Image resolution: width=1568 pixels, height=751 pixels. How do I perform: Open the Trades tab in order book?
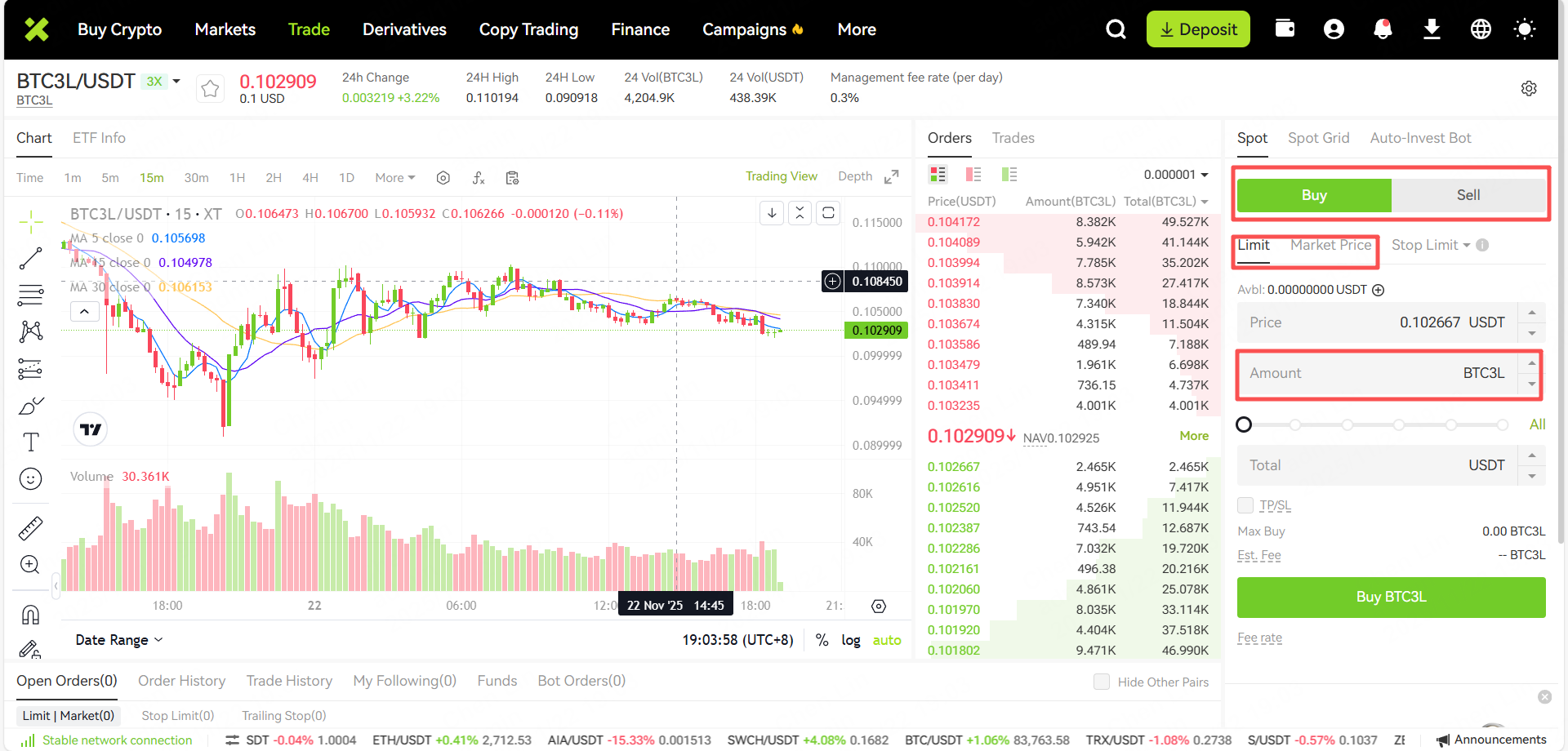(1013, 138)
